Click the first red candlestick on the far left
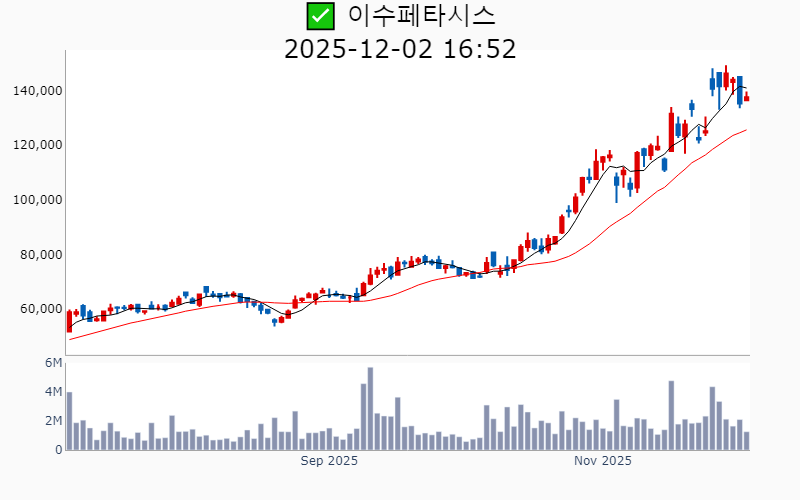This screenshot has width=800, height=500. [x=69, y=321]
